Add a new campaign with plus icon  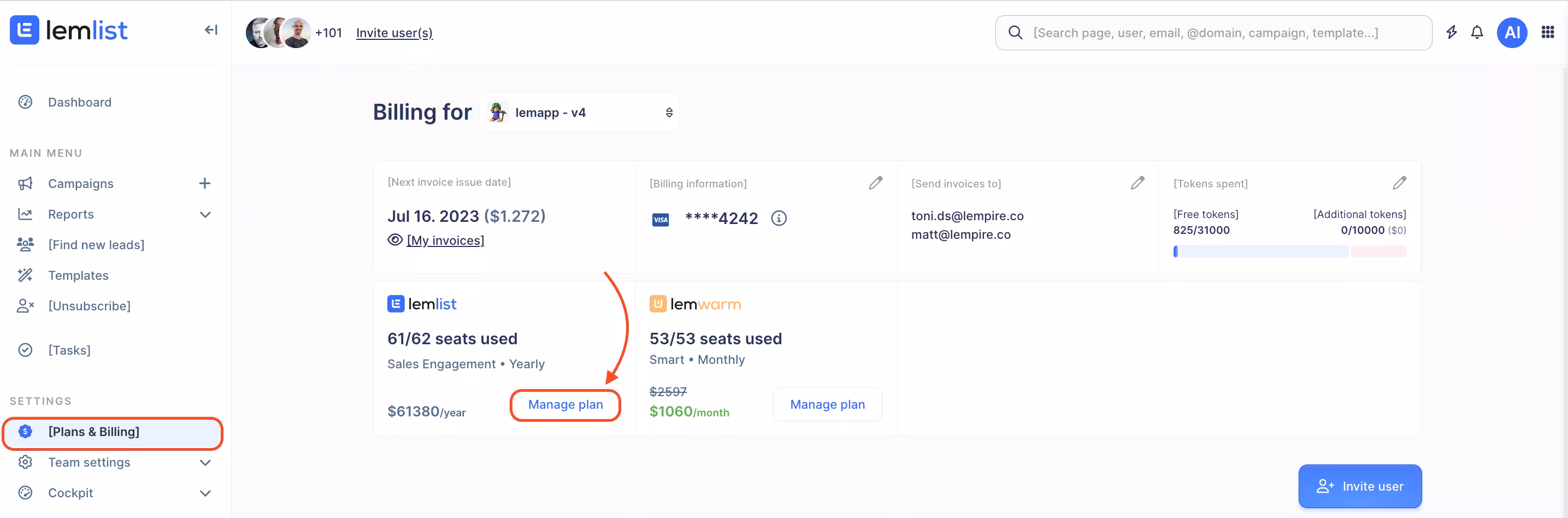[x=204, y=183]
